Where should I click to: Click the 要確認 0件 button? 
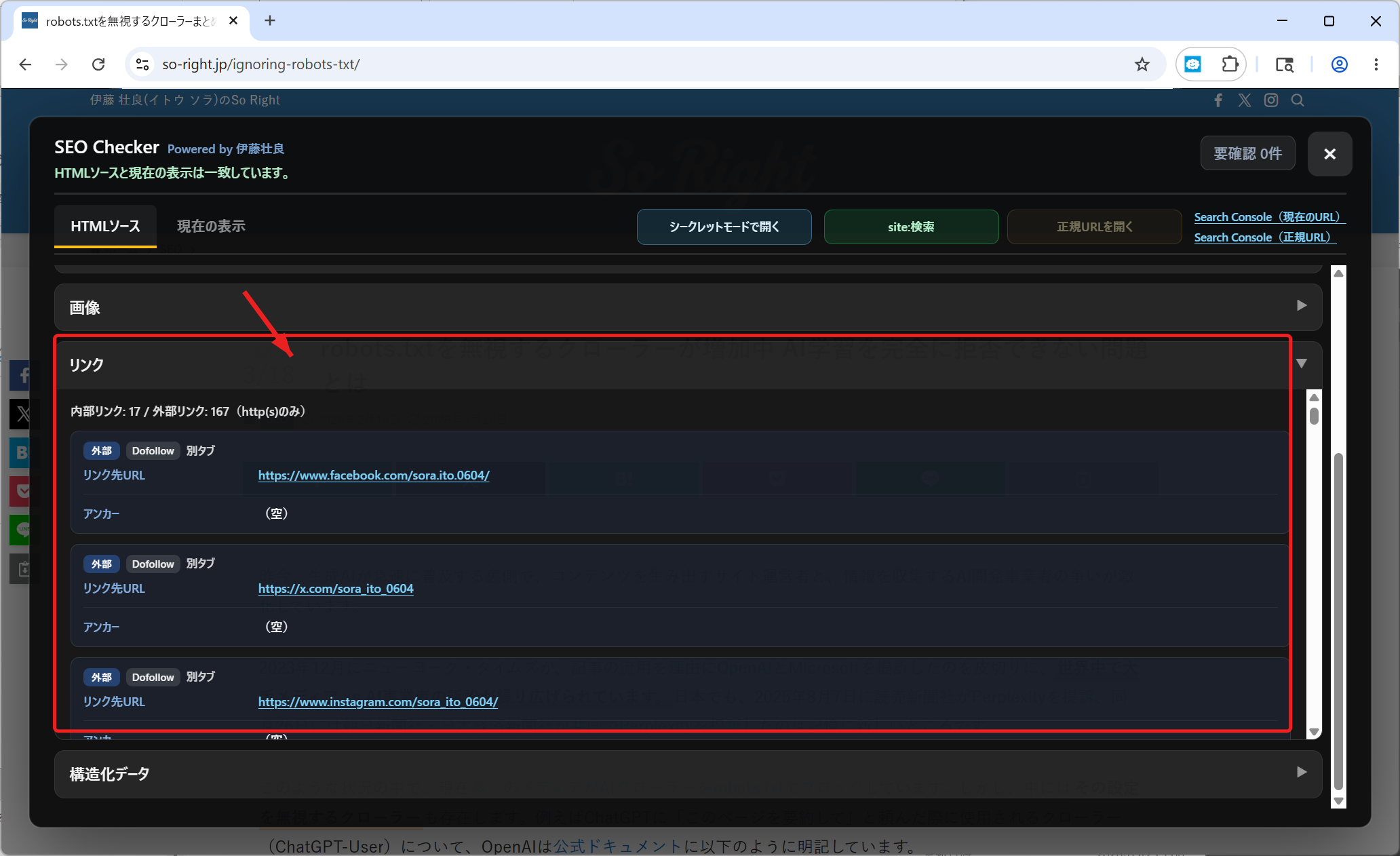[1247, 153]
